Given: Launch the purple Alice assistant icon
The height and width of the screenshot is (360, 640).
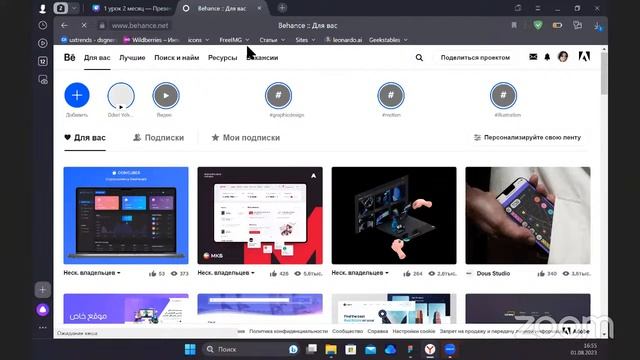Looking at the screenshot, I should [x=42, y=310].
